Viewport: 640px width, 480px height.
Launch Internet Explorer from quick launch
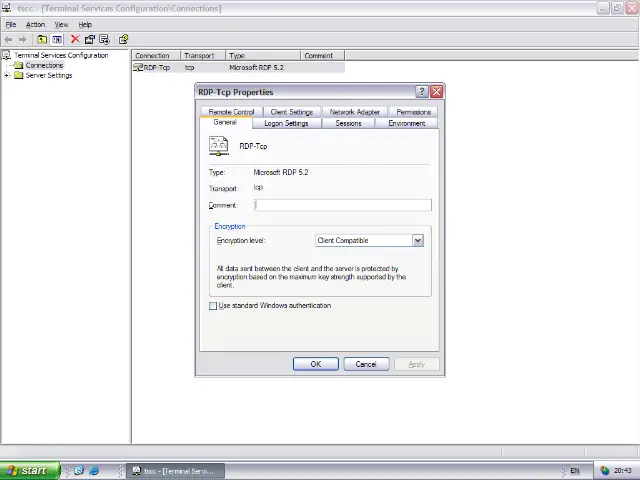94,470
